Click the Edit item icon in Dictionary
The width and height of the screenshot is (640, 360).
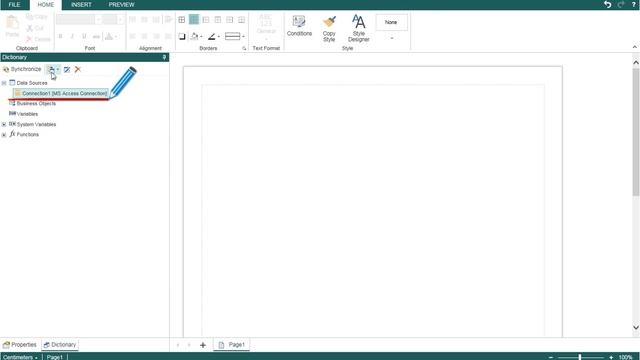pyautogui.click(x=67, y=69)
